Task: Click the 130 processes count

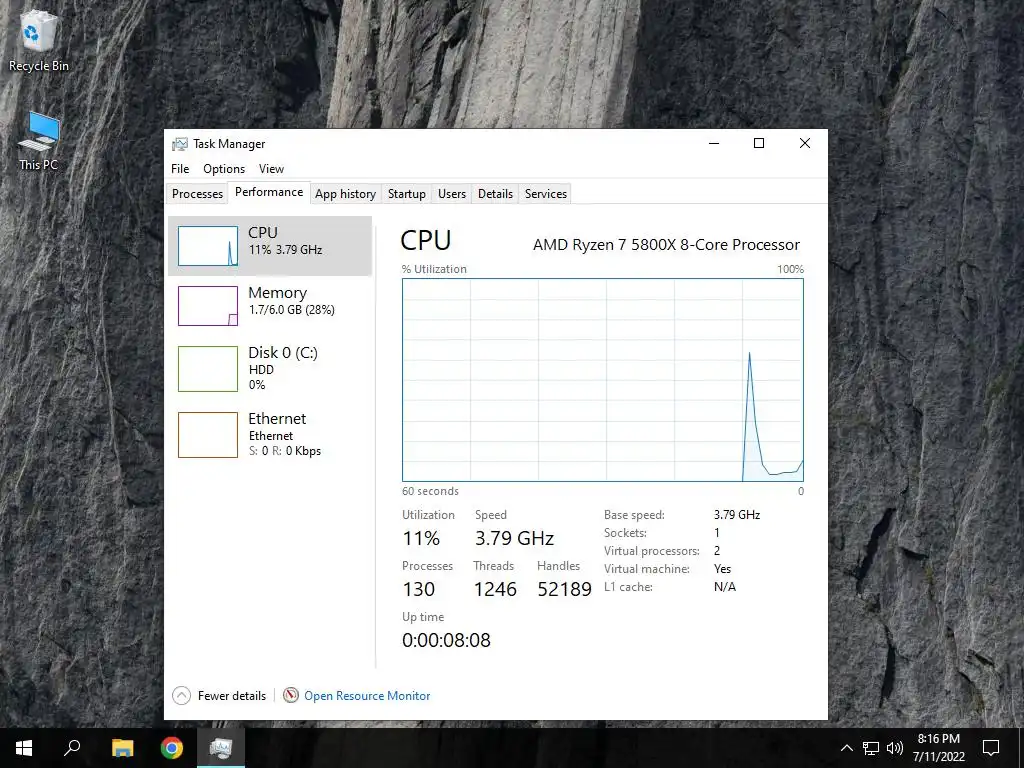Action: [419, 589]
